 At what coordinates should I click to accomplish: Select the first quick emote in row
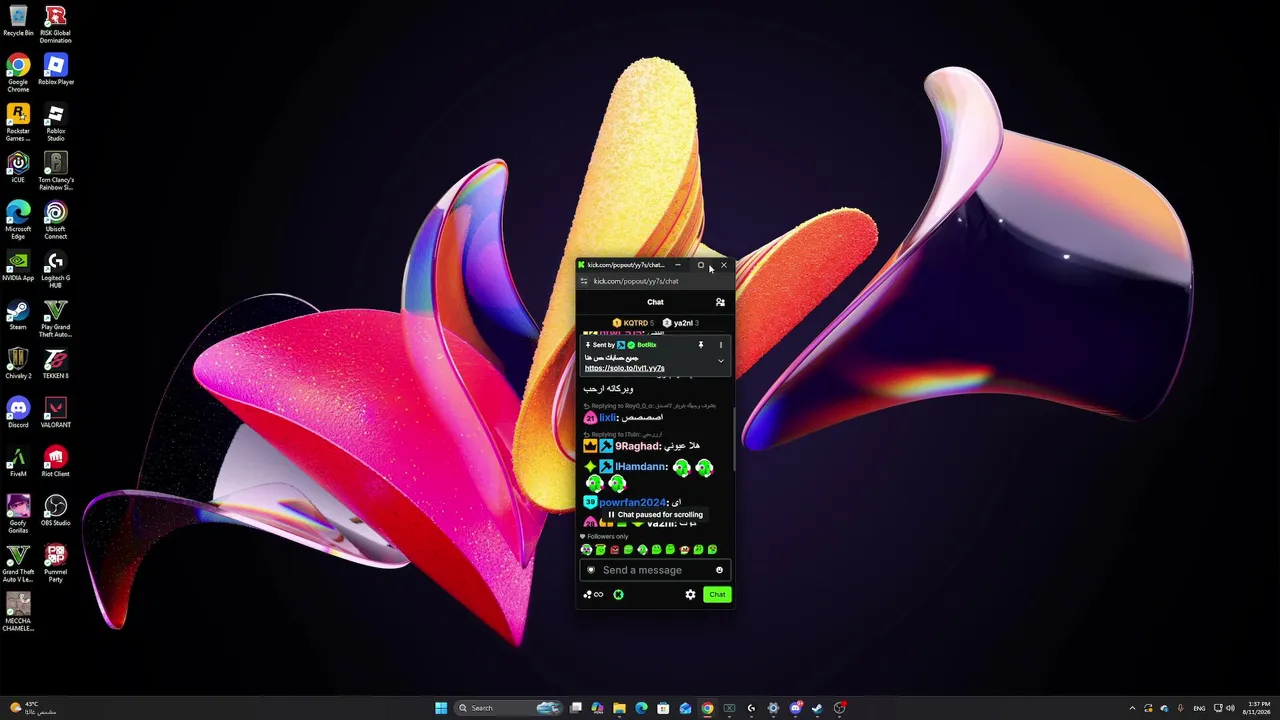pos(586,550)
